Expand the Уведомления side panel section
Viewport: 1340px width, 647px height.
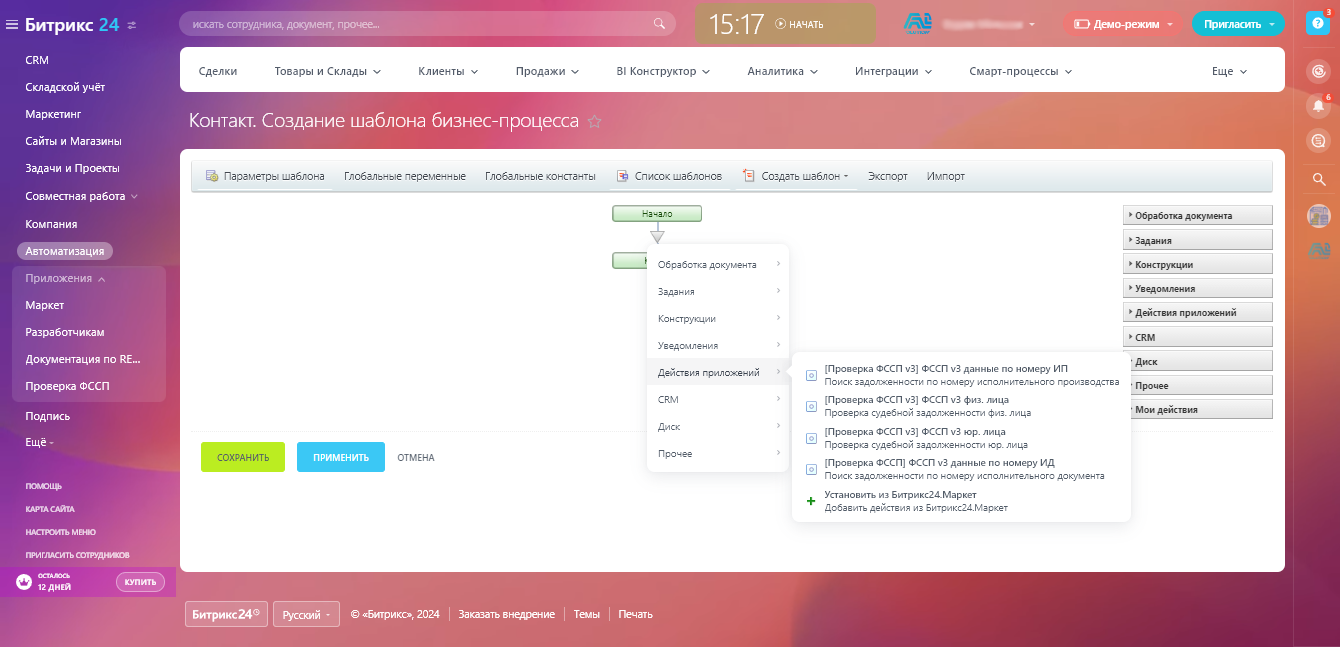click(x=1198, y=288)
